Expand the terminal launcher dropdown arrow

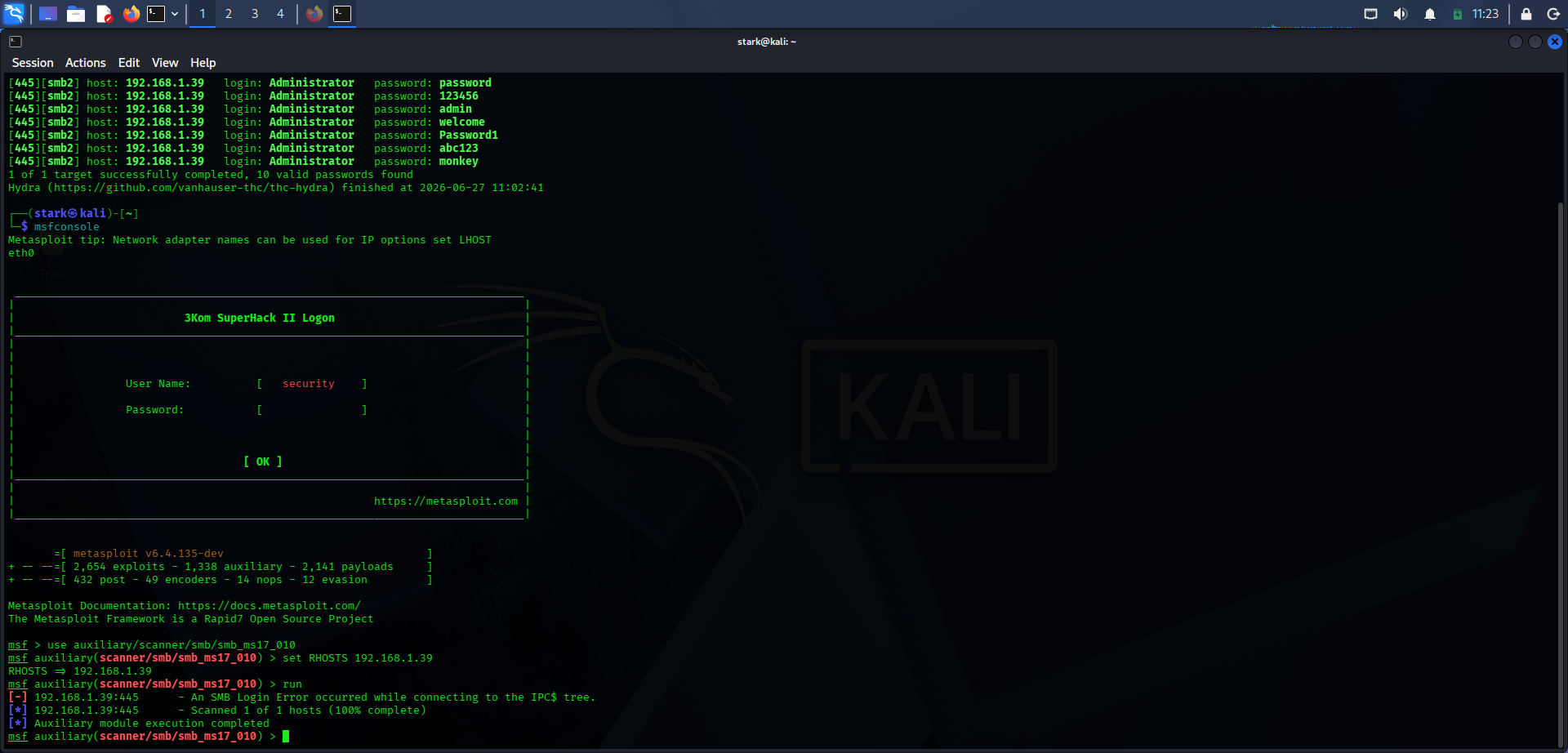(174, 14)
